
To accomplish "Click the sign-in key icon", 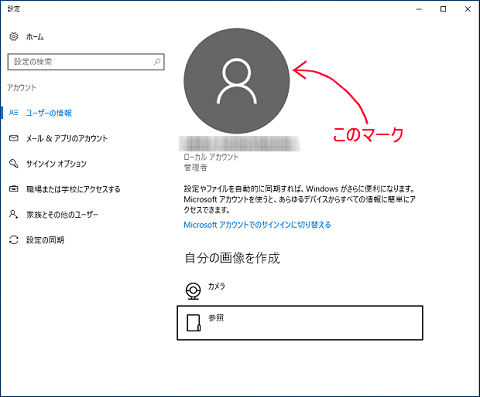I will point(14,163).
